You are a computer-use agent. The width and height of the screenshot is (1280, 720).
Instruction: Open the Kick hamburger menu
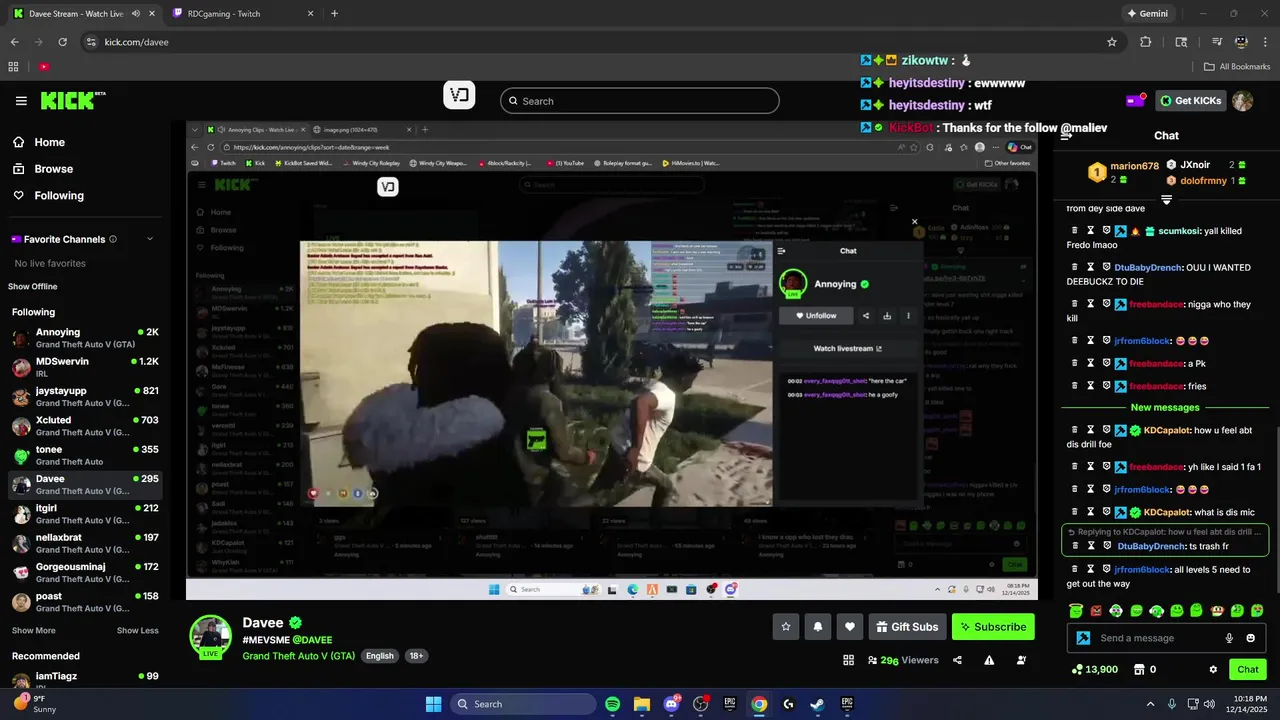pos(21,101)
